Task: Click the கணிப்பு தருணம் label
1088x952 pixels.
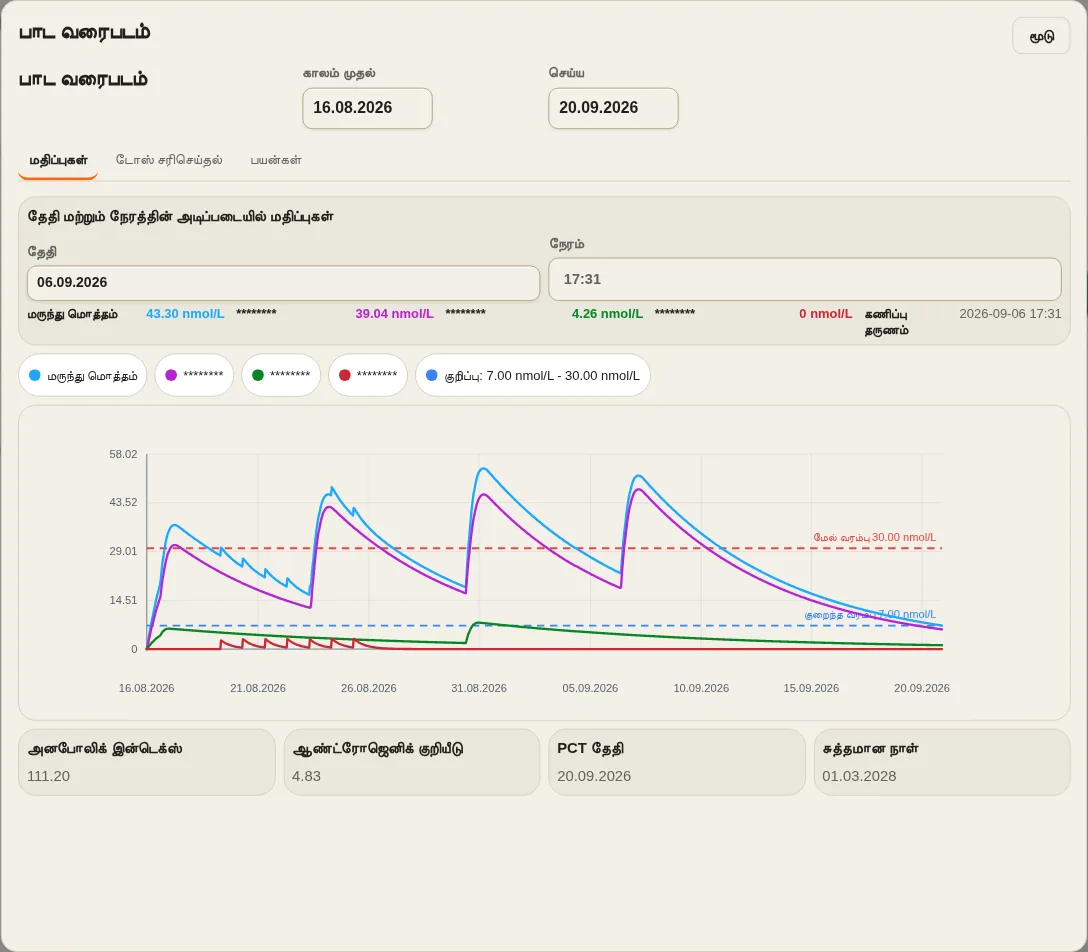Action: point(886,323)
